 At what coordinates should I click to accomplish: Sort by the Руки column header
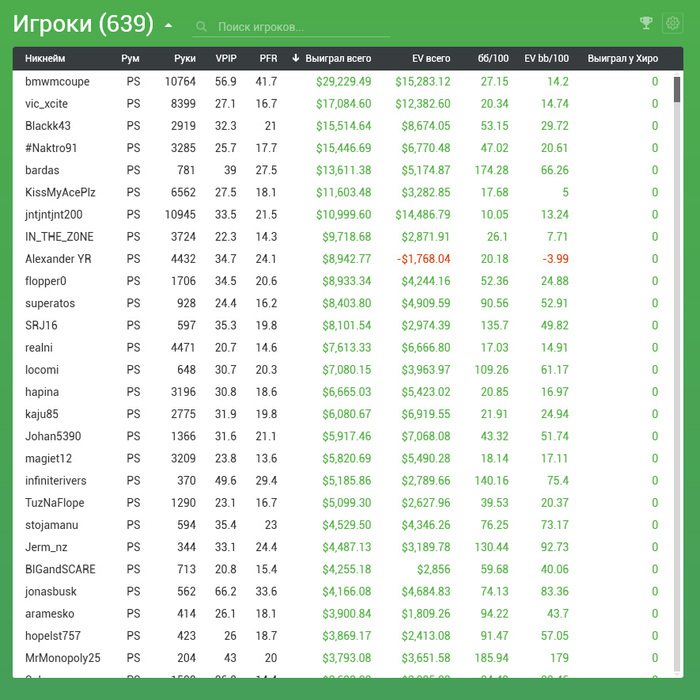(185, 58)
